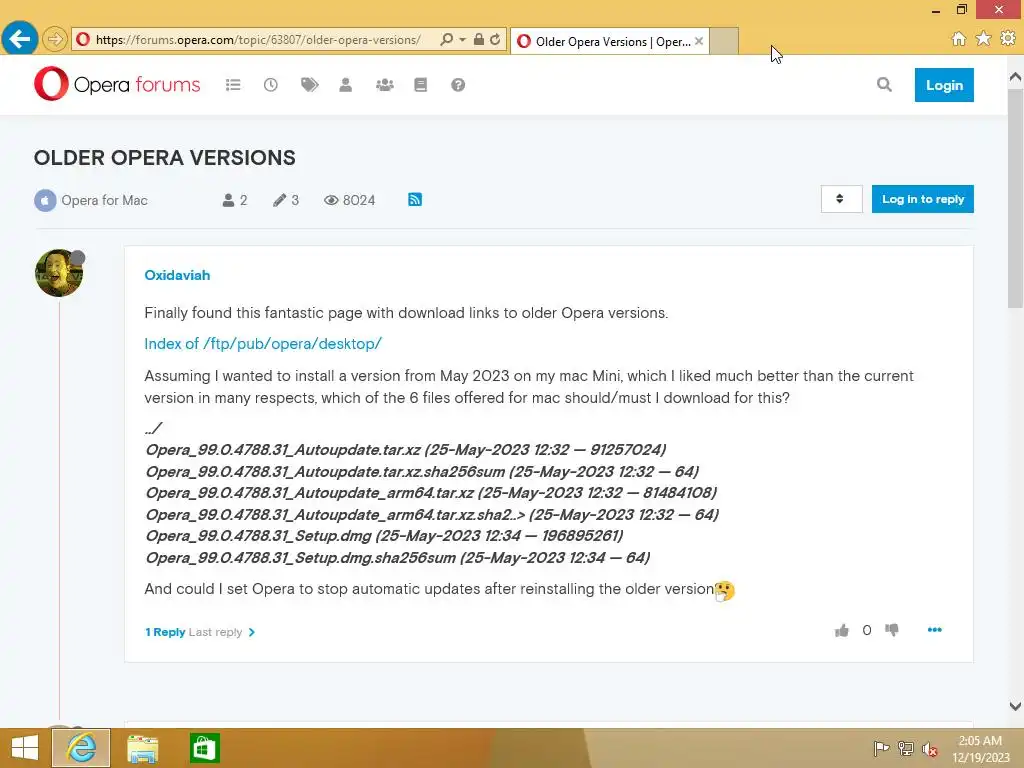Click the posts pencil icon showing 3
This screenshot has height=768, width=1024.
coord(280,200)
